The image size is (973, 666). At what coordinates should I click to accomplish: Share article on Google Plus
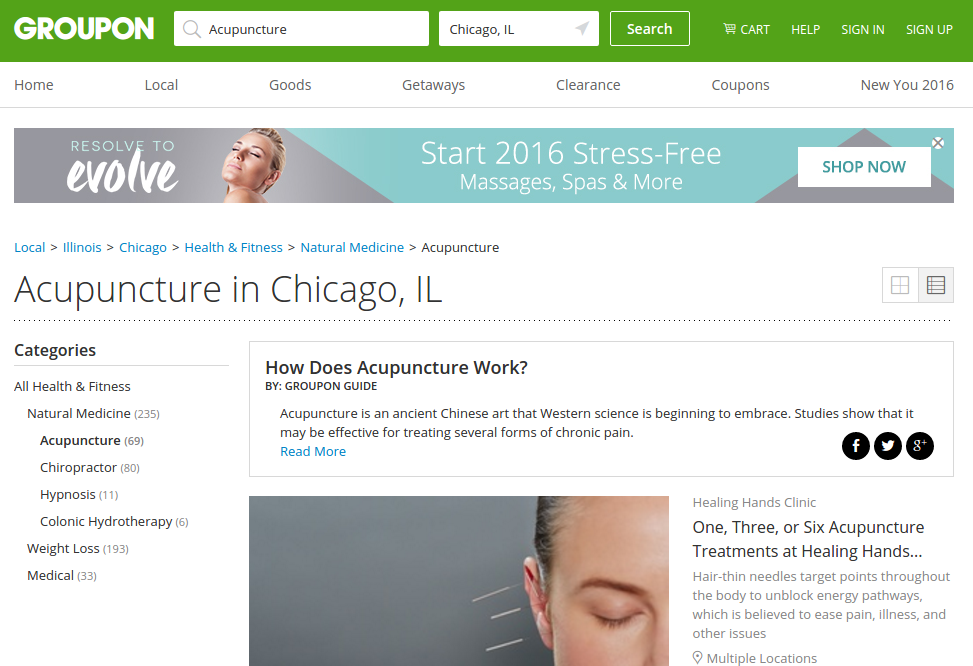tap(920, 446)
